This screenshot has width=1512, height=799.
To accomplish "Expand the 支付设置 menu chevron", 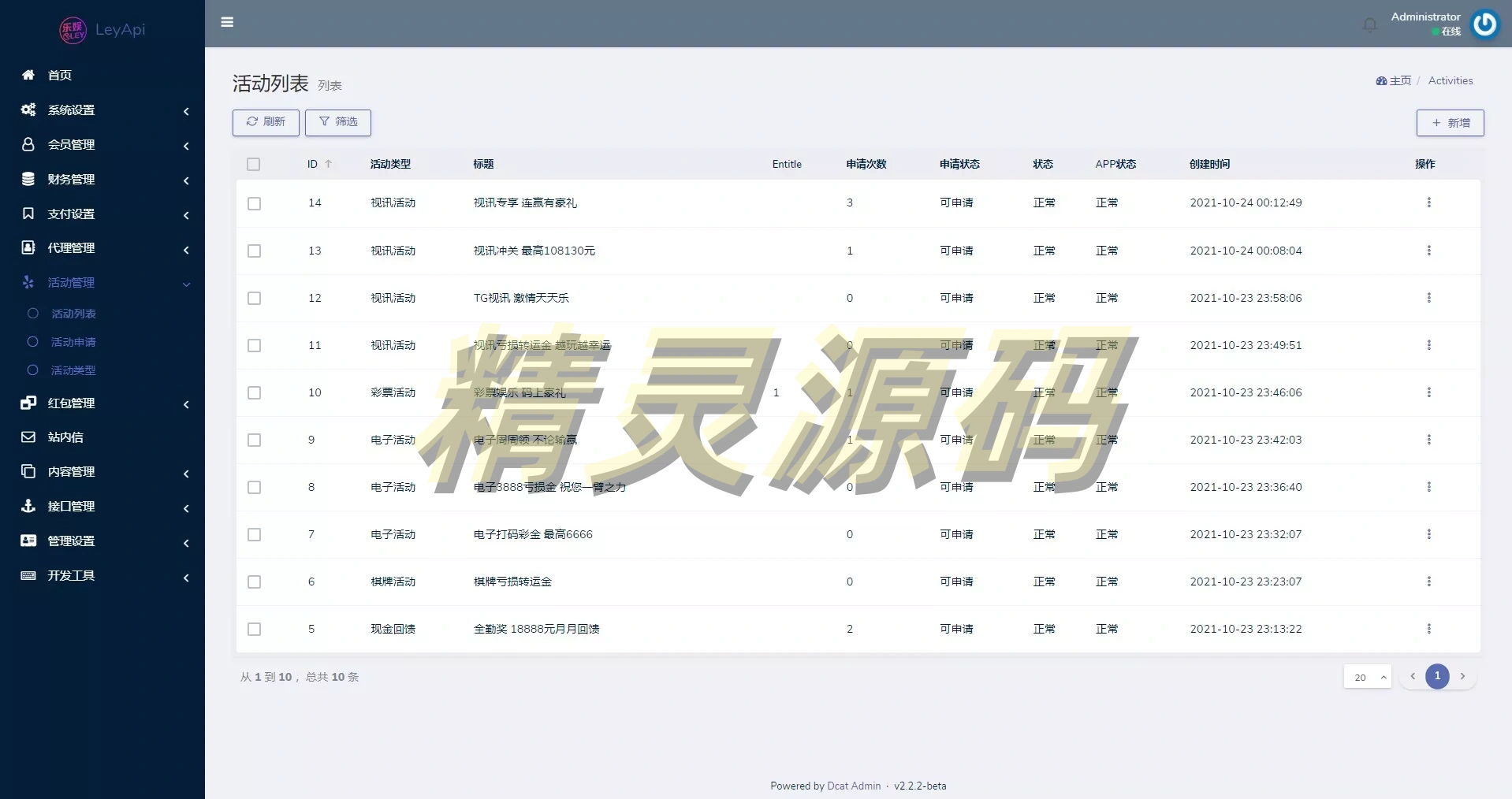I will pos(186,215).
